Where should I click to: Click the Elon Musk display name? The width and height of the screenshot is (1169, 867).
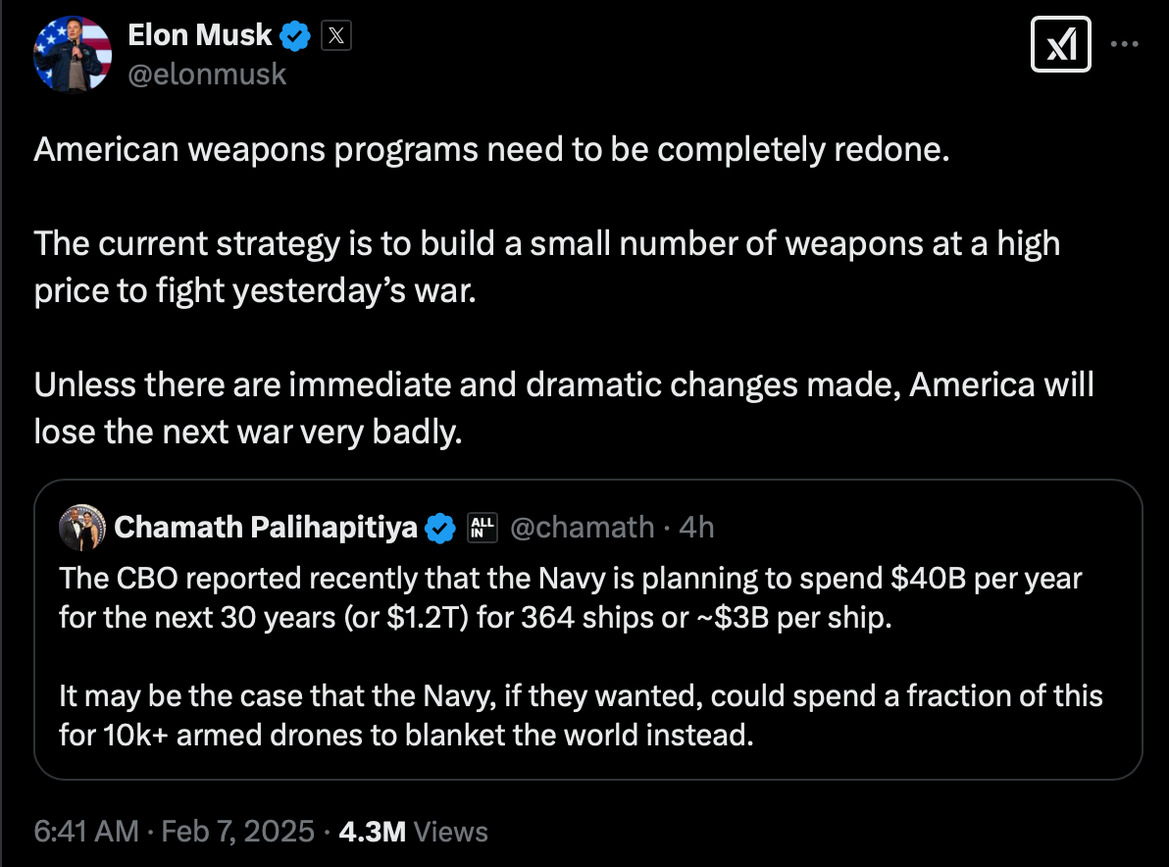pyautogui.click(x=200, y=35)
